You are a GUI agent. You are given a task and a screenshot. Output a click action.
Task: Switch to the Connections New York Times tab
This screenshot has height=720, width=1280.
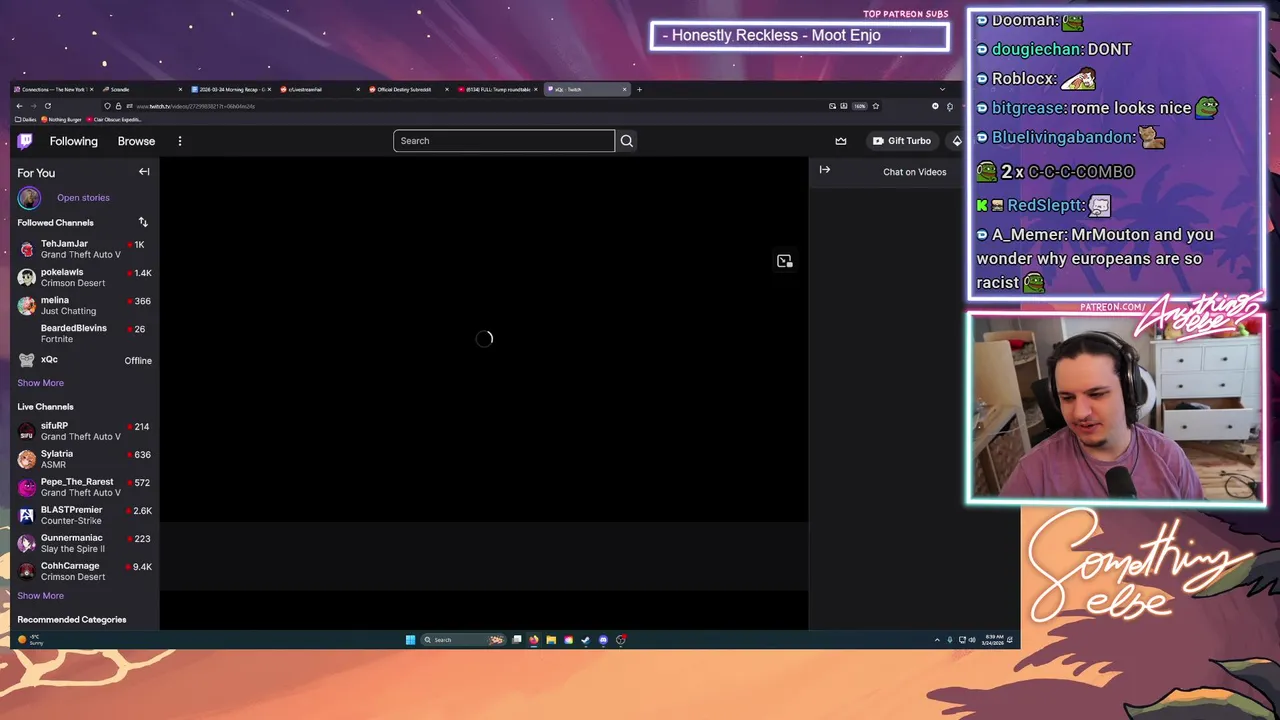click(54, 89)
